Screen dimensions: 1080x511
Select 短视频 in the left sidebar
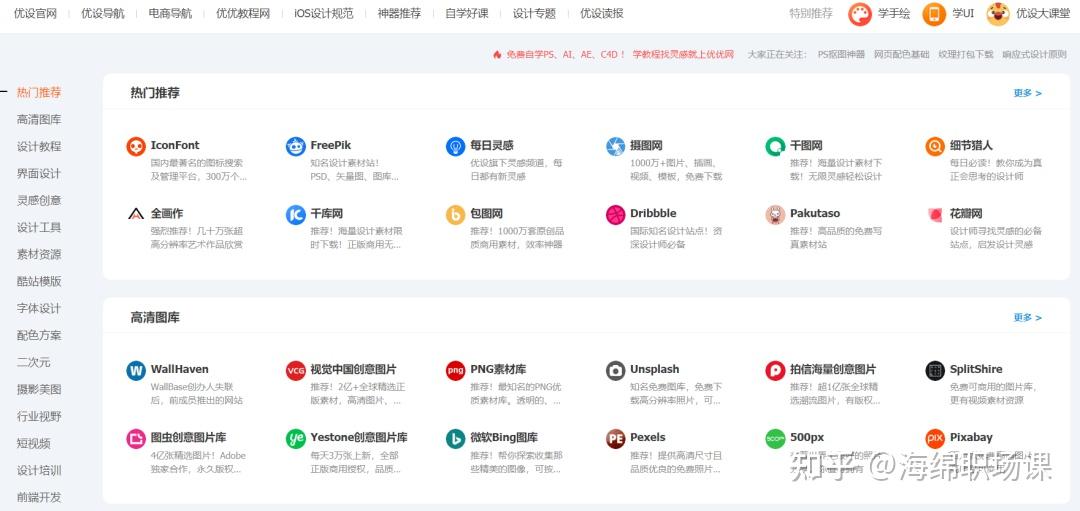tap(34, 444)
